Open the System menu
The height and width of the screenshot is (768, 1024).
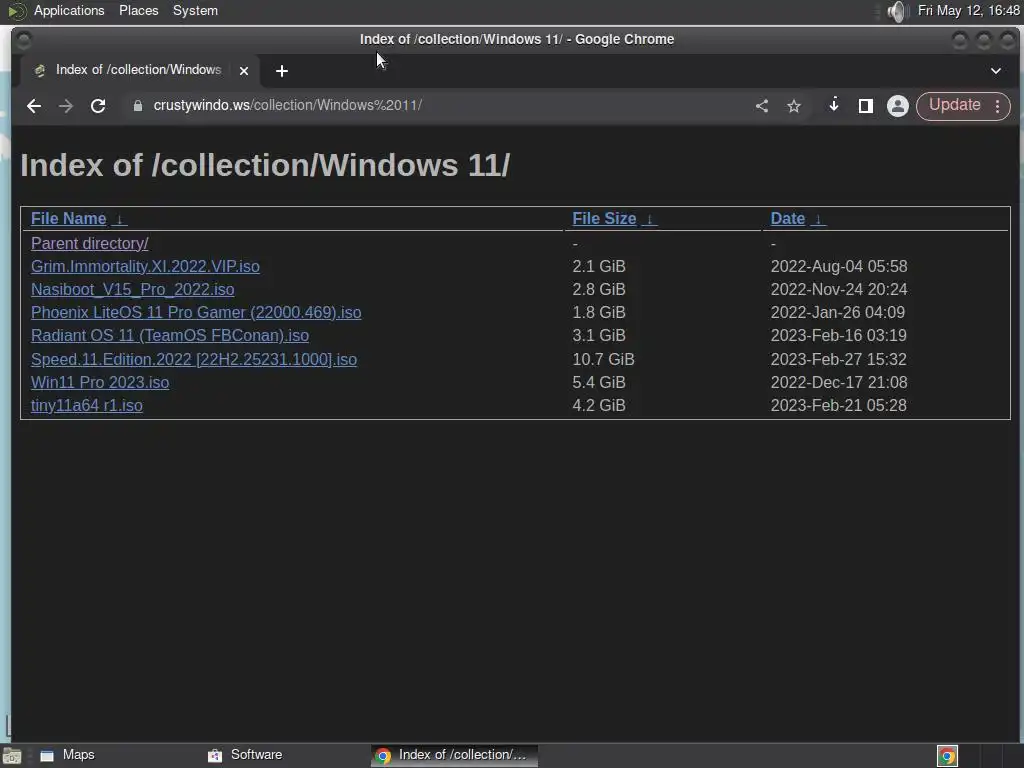click(x=195, y=10)
